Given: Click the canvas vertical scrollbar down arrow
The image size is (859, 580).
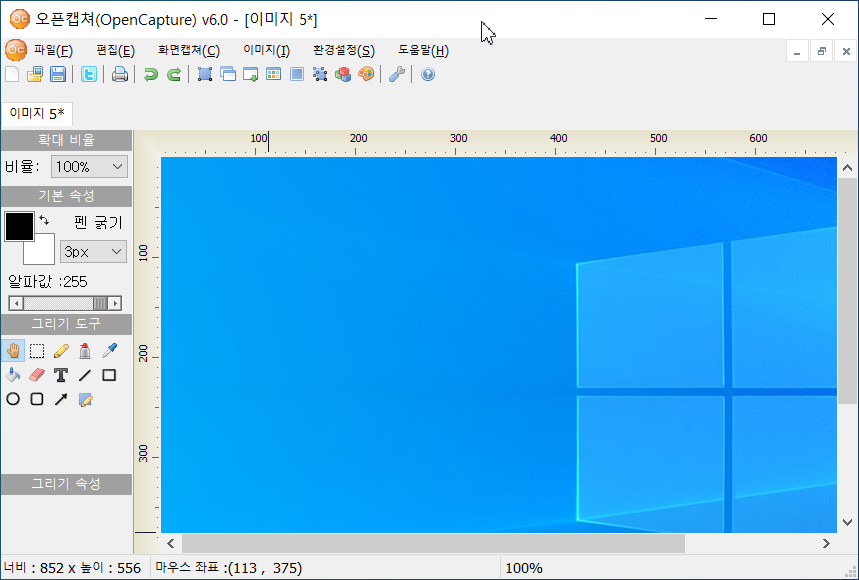Looking at the screenshot, I should pos(847,522).
